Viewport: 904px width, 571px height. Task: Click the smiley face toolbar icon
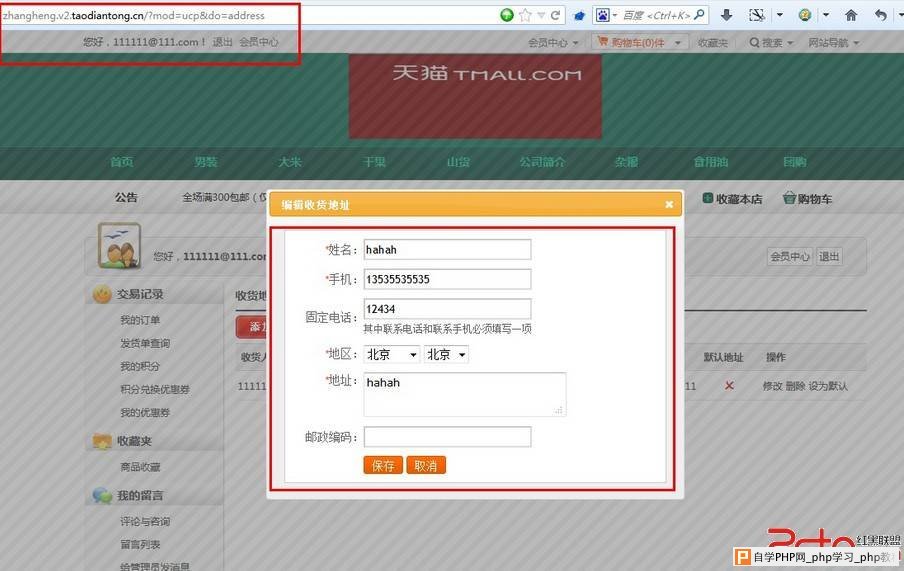coord(805,15)
